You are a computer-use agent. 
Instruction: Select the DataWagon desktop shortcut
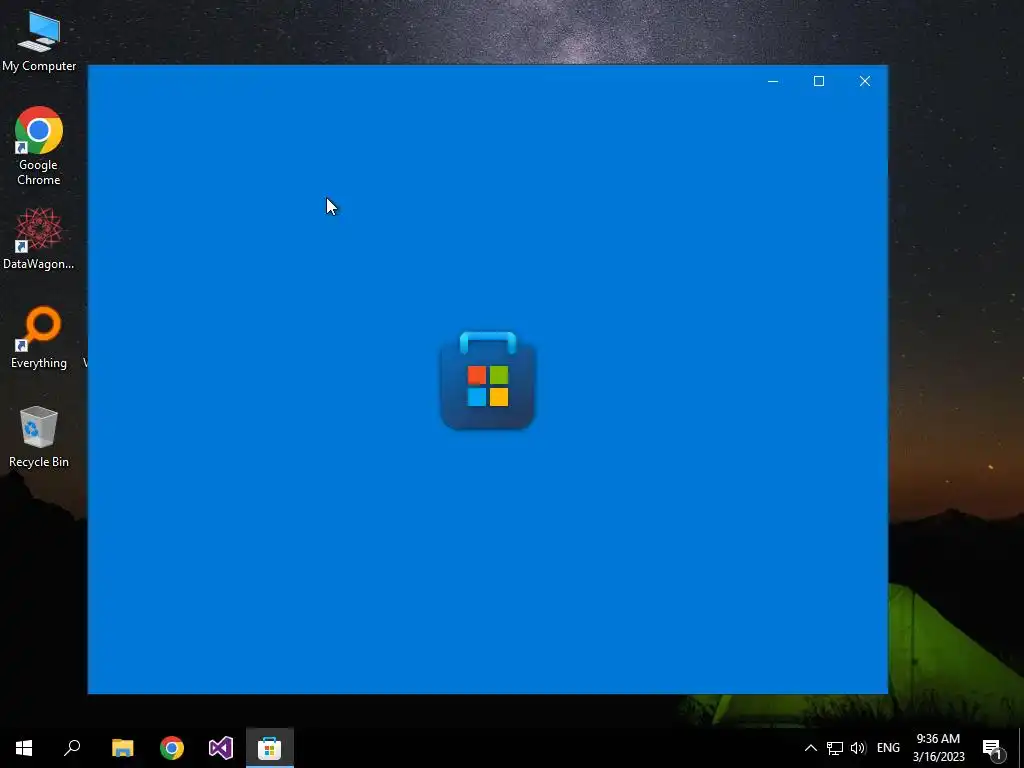(39, 238)
